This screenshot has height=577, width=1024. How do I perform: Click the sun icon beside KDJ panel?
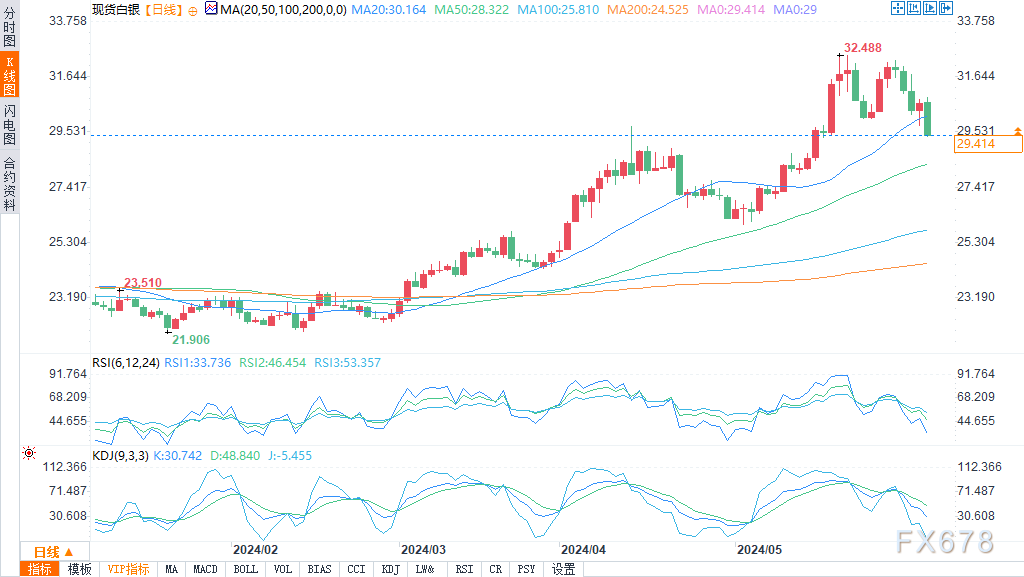click(29, 453)
